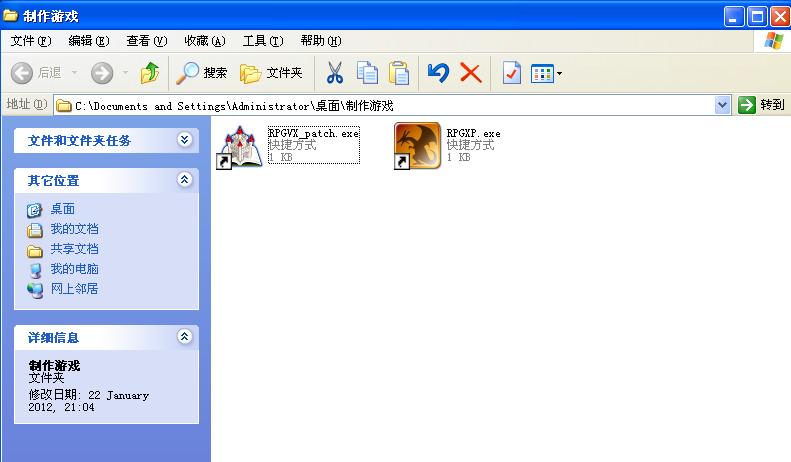Open the 桌面 link
Image resolution: width=791 pixels, height=462 pixels.
63,209
